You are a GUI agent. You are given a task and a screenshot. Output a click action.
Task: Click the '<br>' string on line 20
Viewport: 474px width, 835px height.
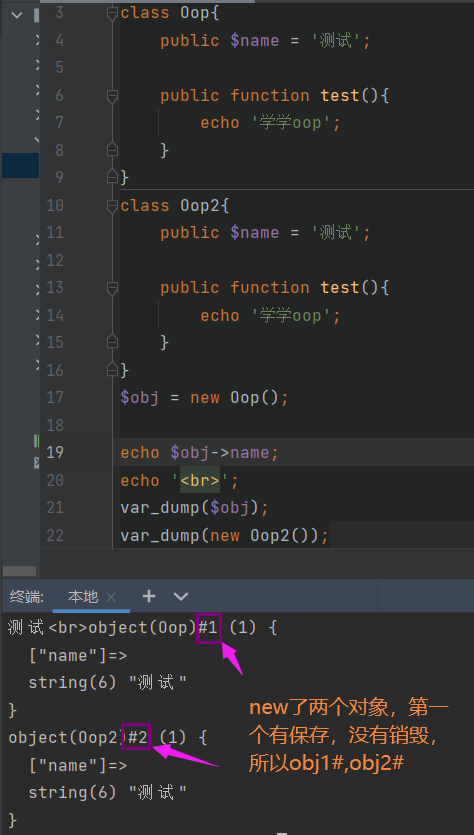(x=200, y=481)
